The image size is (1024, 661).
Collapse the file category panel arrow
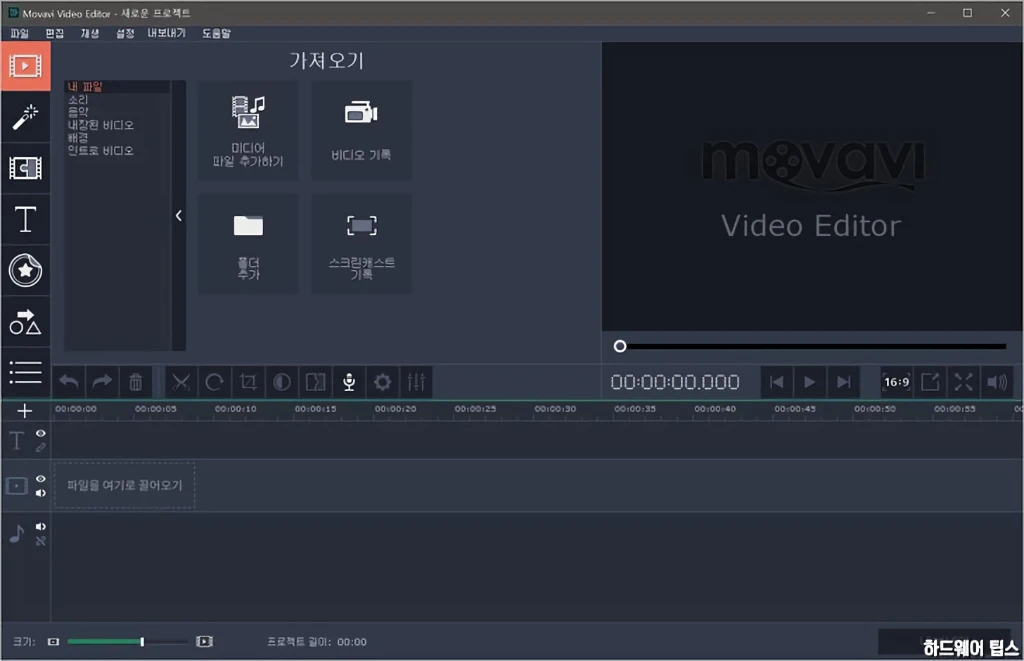(179, 216)
